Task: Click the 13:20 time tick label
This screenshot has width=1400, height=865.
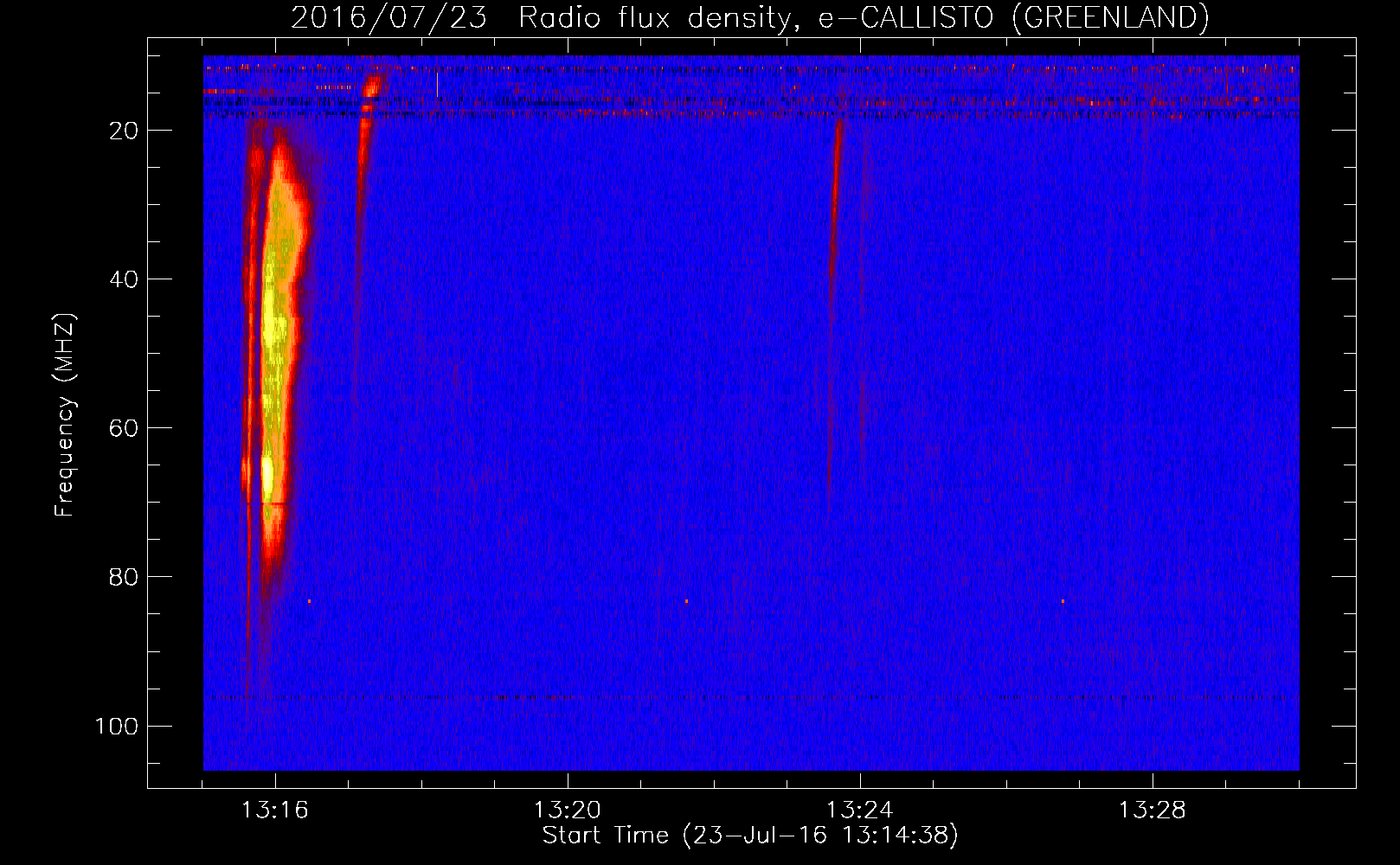Action: tap(567, 811)
